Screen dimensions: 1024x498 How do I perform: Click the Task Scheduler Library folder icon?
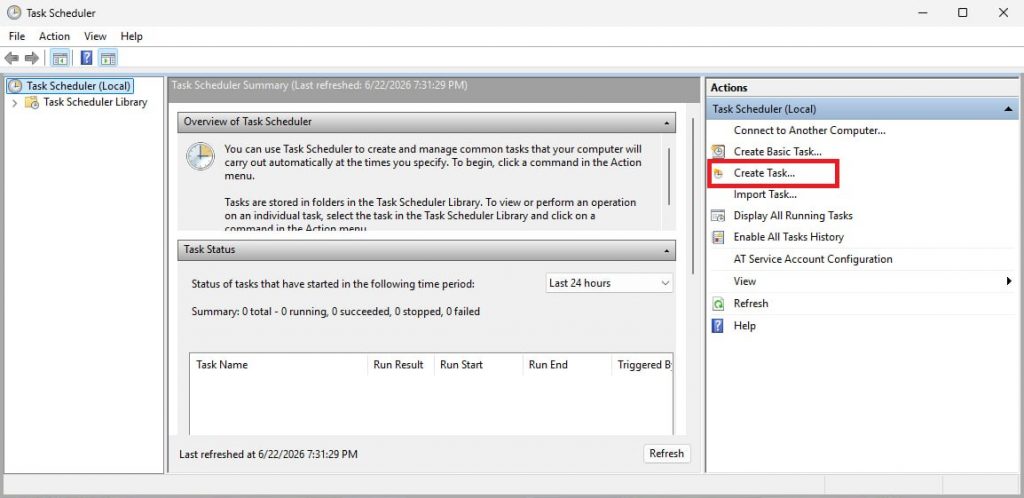pyautogui.click(x=31, y=102)
